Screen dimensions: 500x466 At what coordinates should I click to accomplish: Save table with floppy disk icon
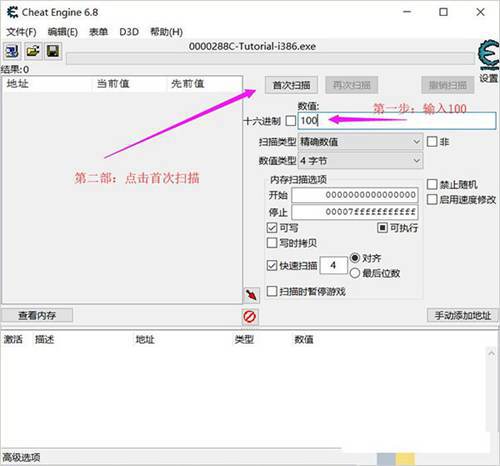[53, 51]
